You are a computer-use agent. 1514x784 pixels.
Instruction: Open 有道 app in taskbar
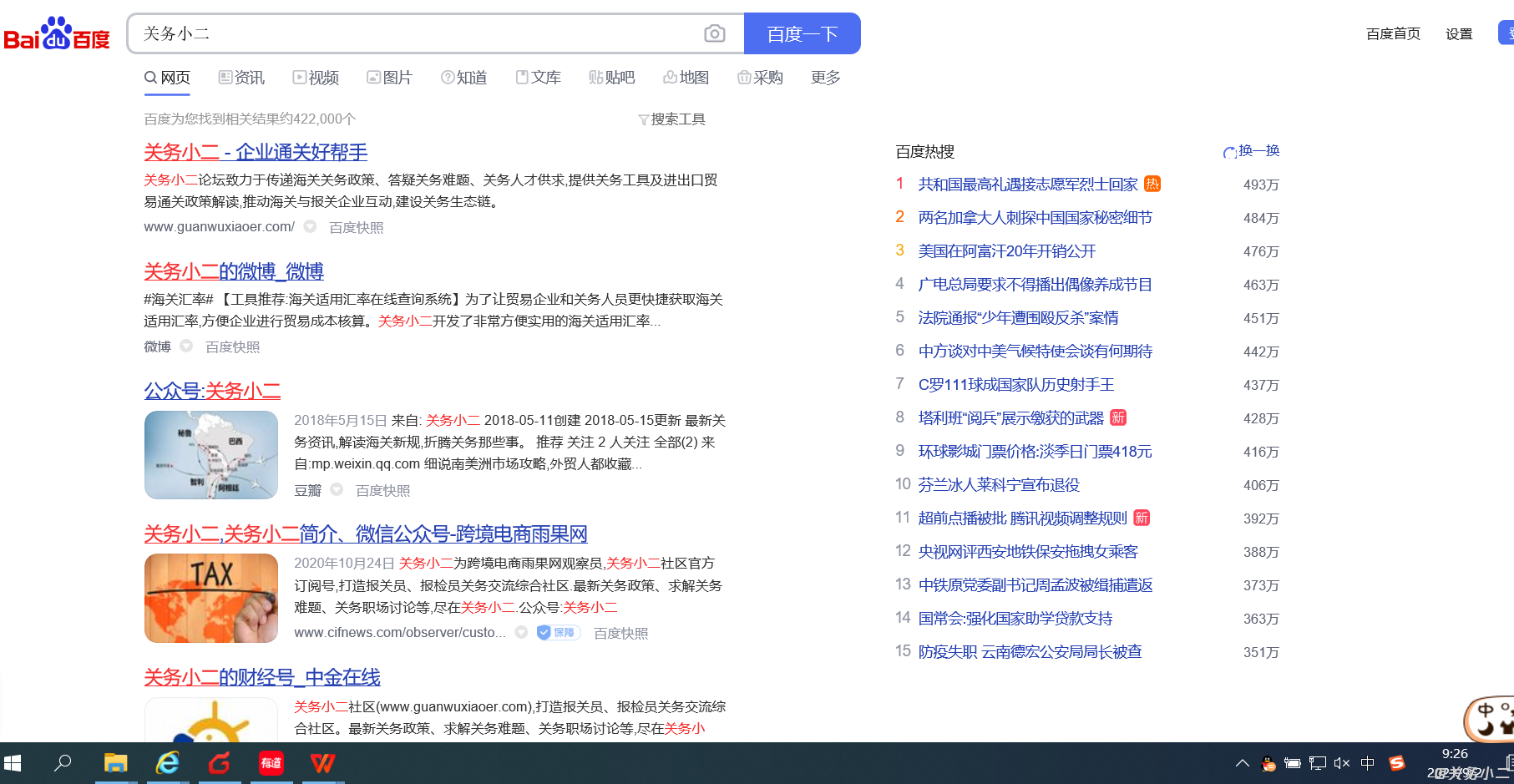[x=271, y=763]
